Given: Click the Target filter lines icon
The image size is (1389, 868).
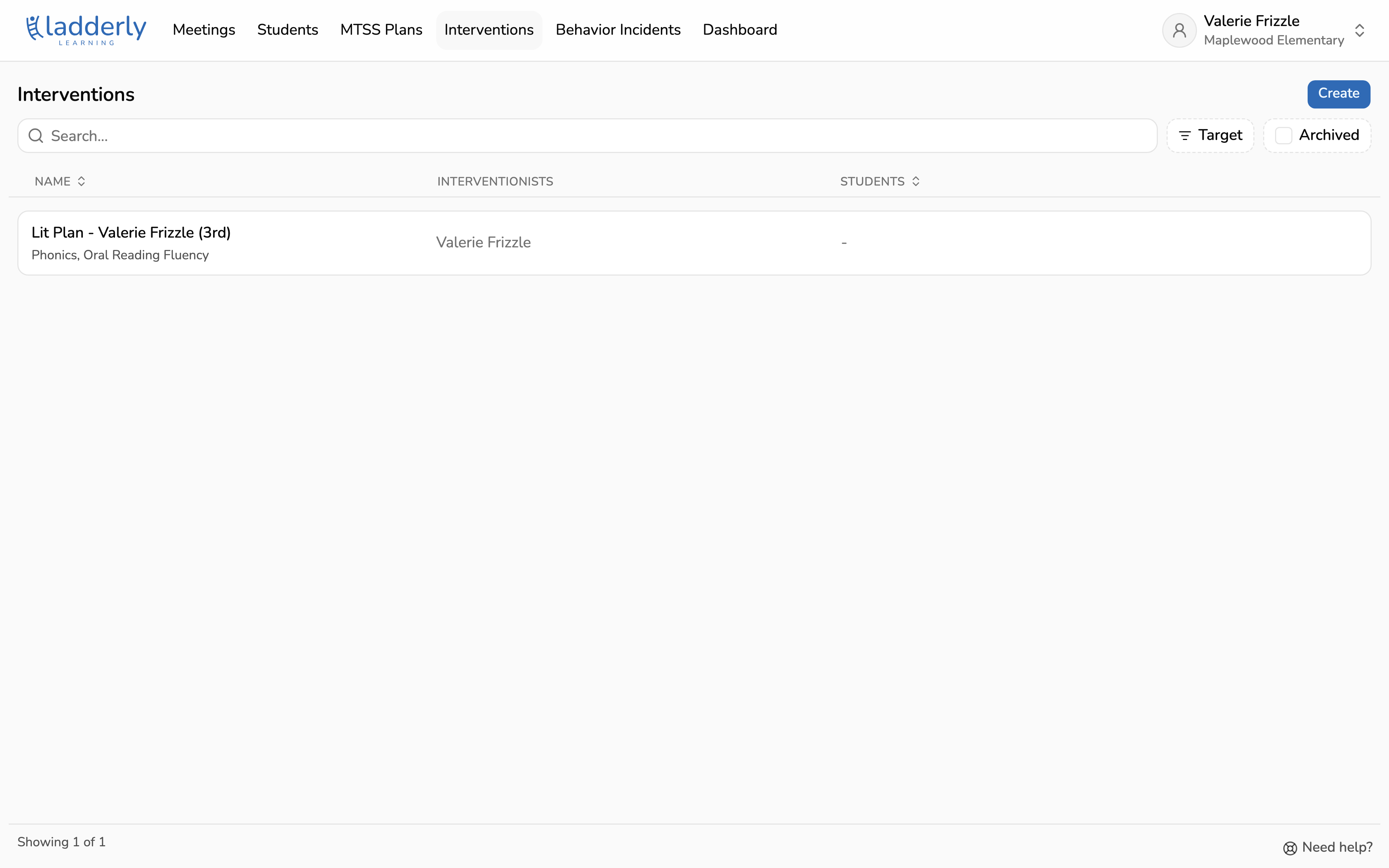Looking at the screenshot, I should [1185, 136].
